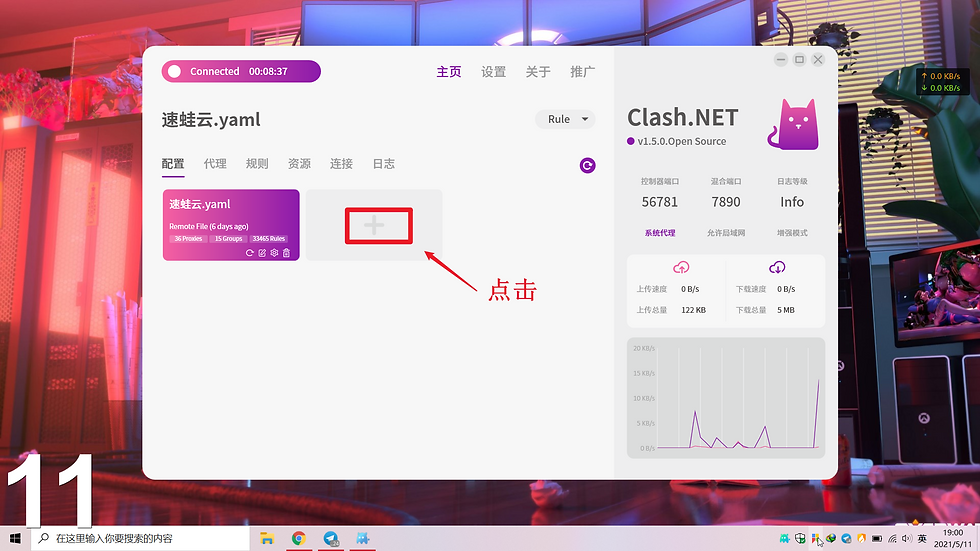Minimize the Clash.NET window
The width and height of the screenshot is (980, 551).
781,59
